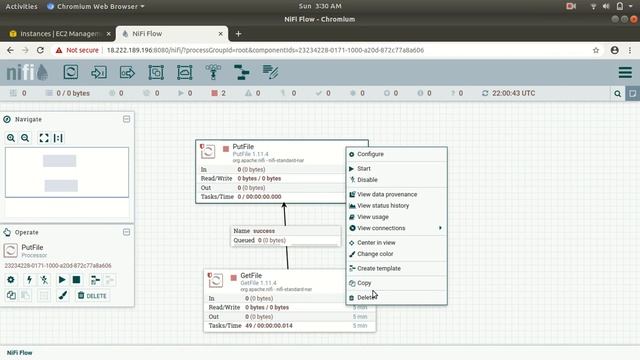Image resolution: width=640 pixels, height=360 pixels.
Task: Start the processor with the play icon
Action: pyautogui.click(x=62, y=280)
